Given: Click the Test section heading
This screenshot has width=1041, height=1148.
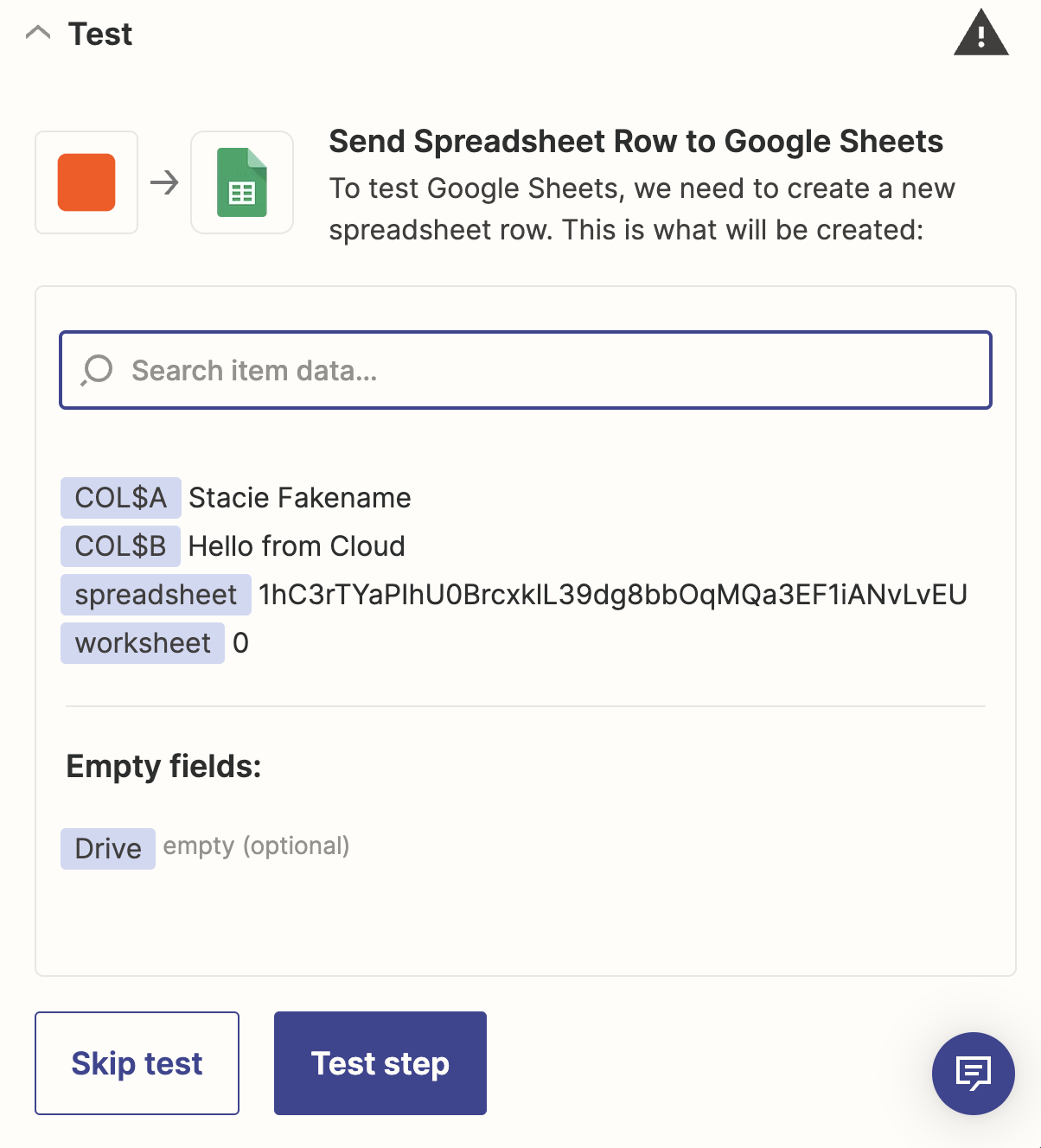Looking at the screenshot, I should coord(100,34).
